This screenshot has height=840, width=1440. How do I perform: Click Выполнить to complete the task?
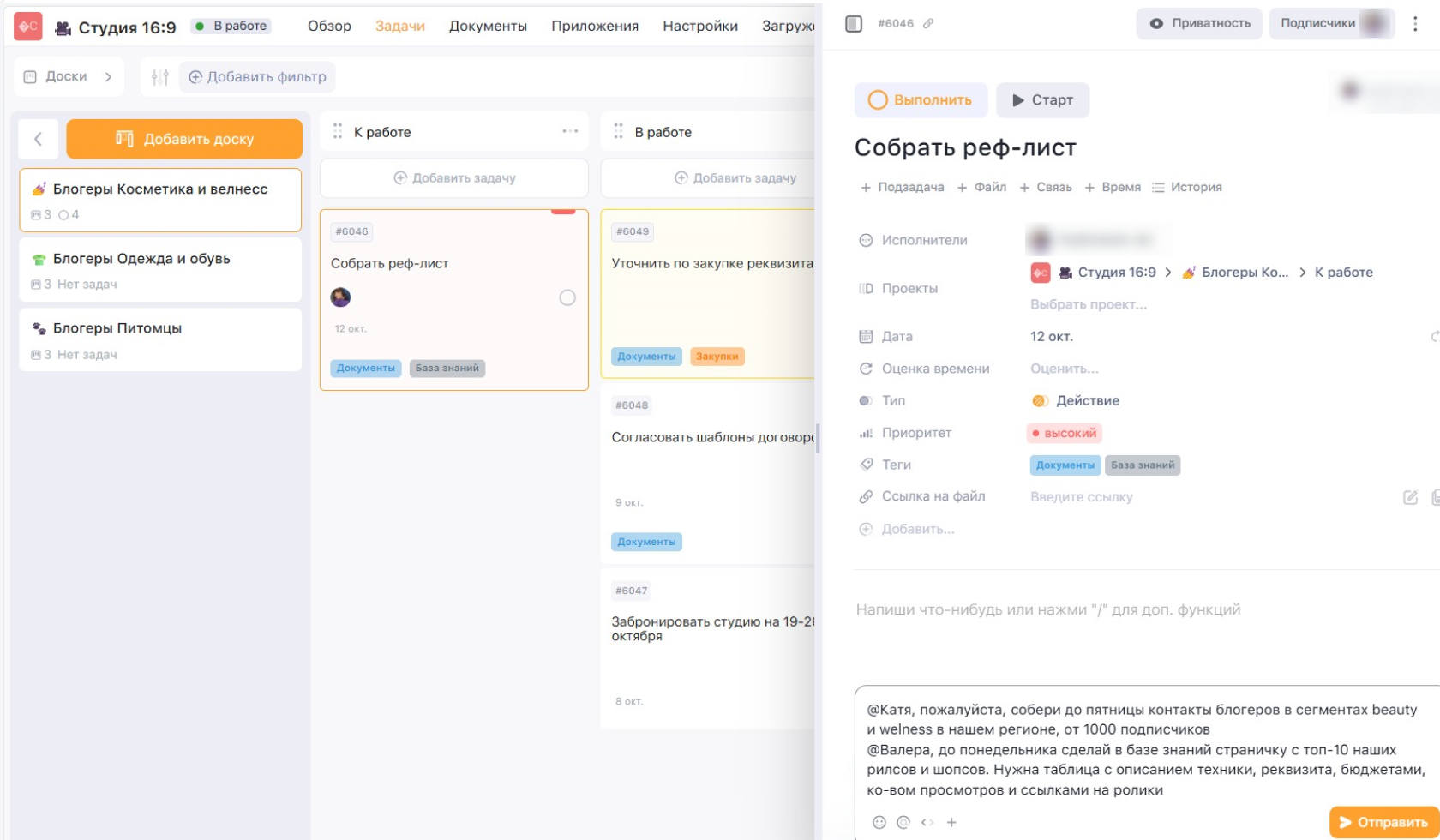[921, 100]
